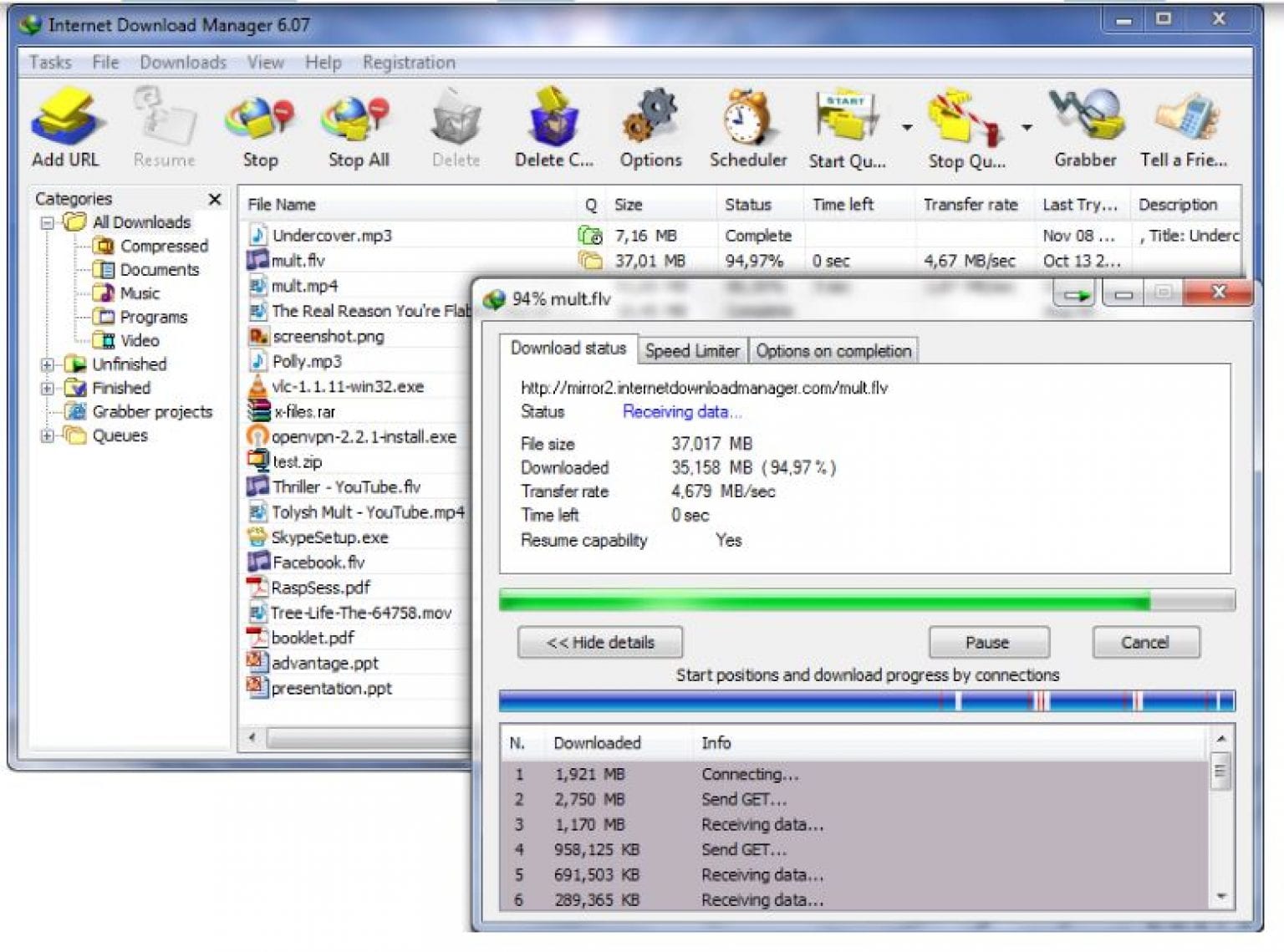
Task: Select the Video category
Action: (x=138, y=340)
